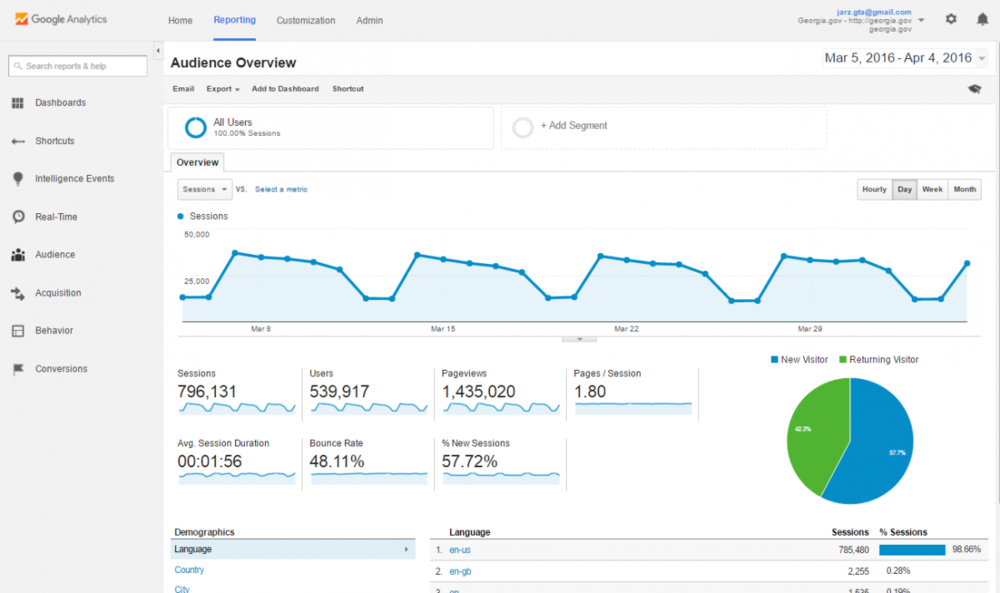Select the Real-Time sidebar icon
Viewport: 1000px width, 593px height.
[16, 216]
